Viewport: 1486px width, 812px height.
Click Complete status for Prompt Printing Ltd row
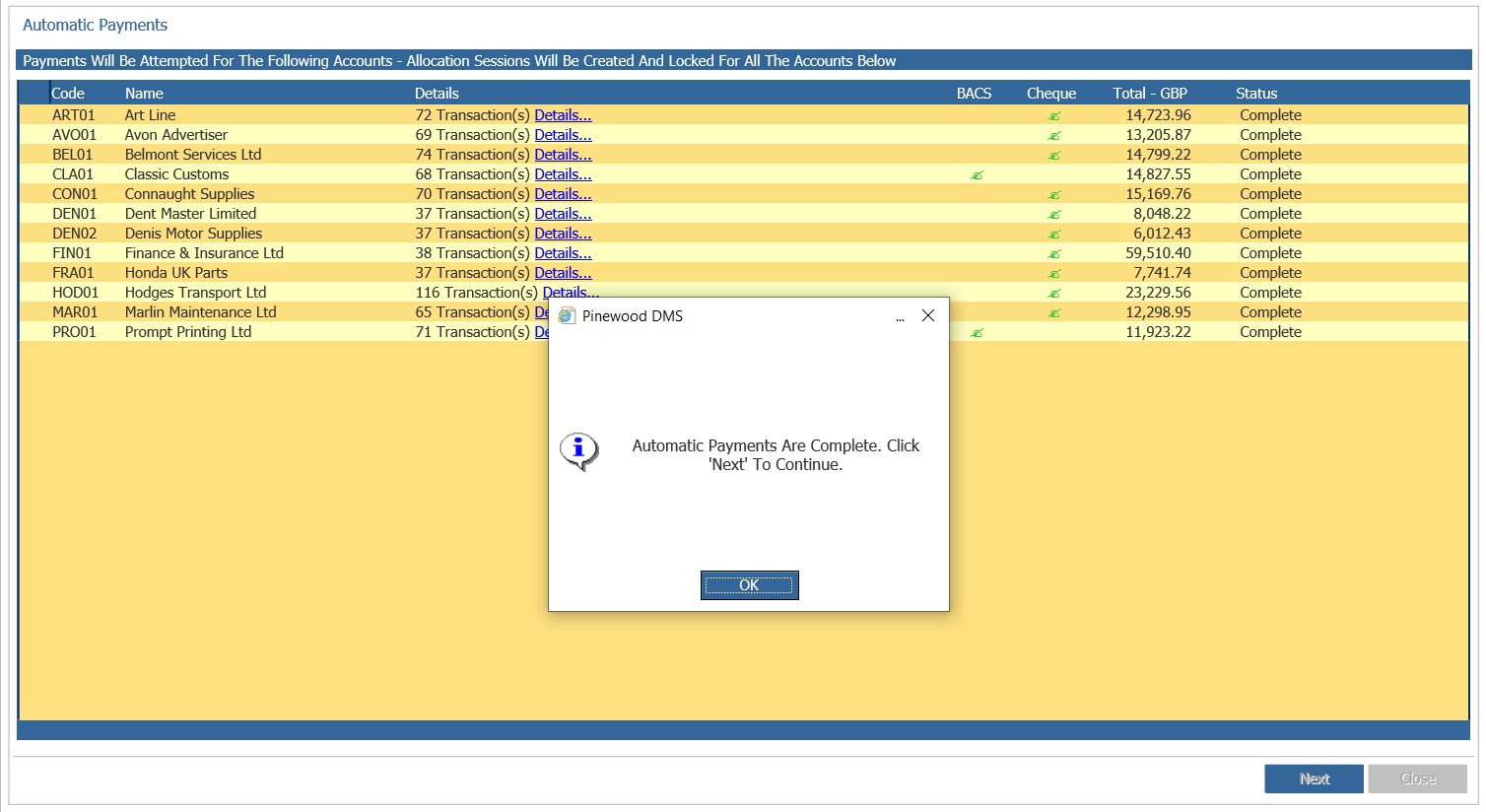tap(1270, 332)
